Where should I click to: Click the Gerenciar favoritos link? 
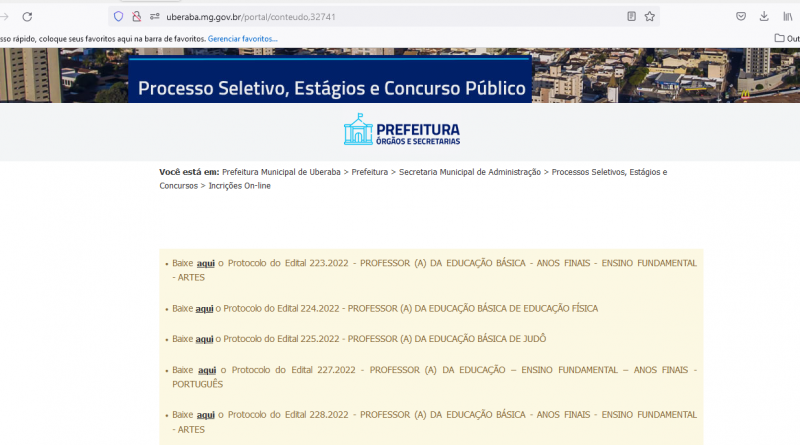tap(243, 39)
